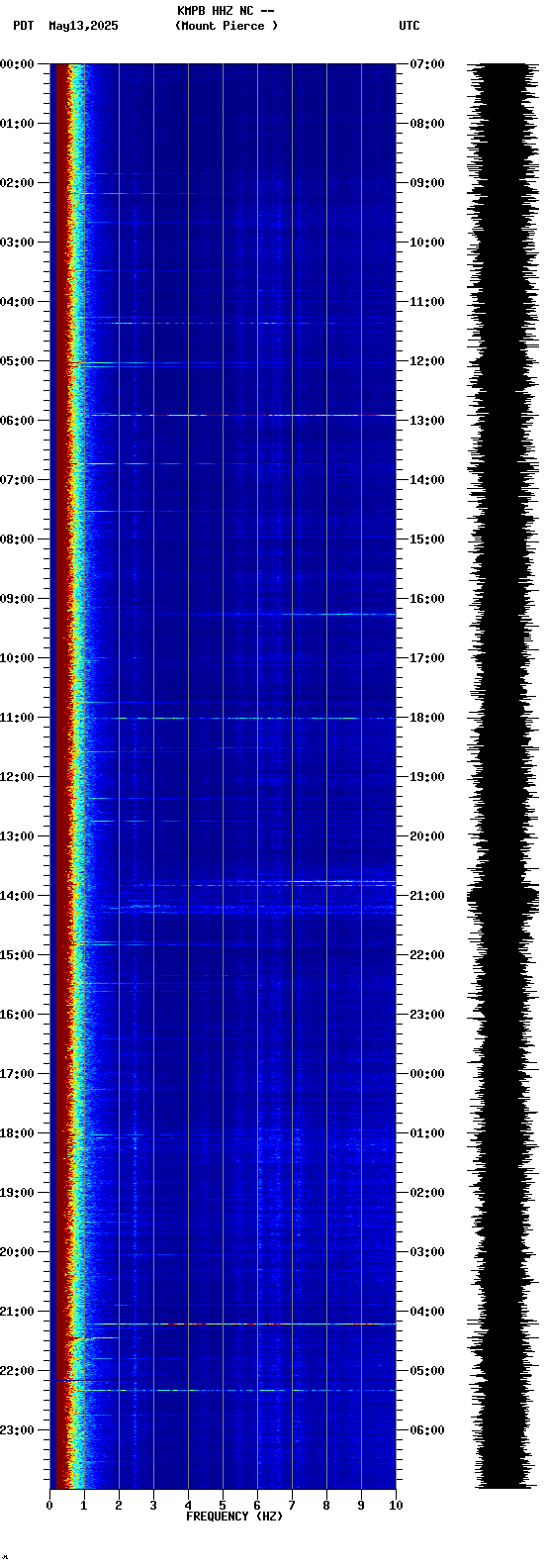Viewport: 546px width, 1568px height.
Task: Click the 23:00 PDT time label
Action: 18,1430
